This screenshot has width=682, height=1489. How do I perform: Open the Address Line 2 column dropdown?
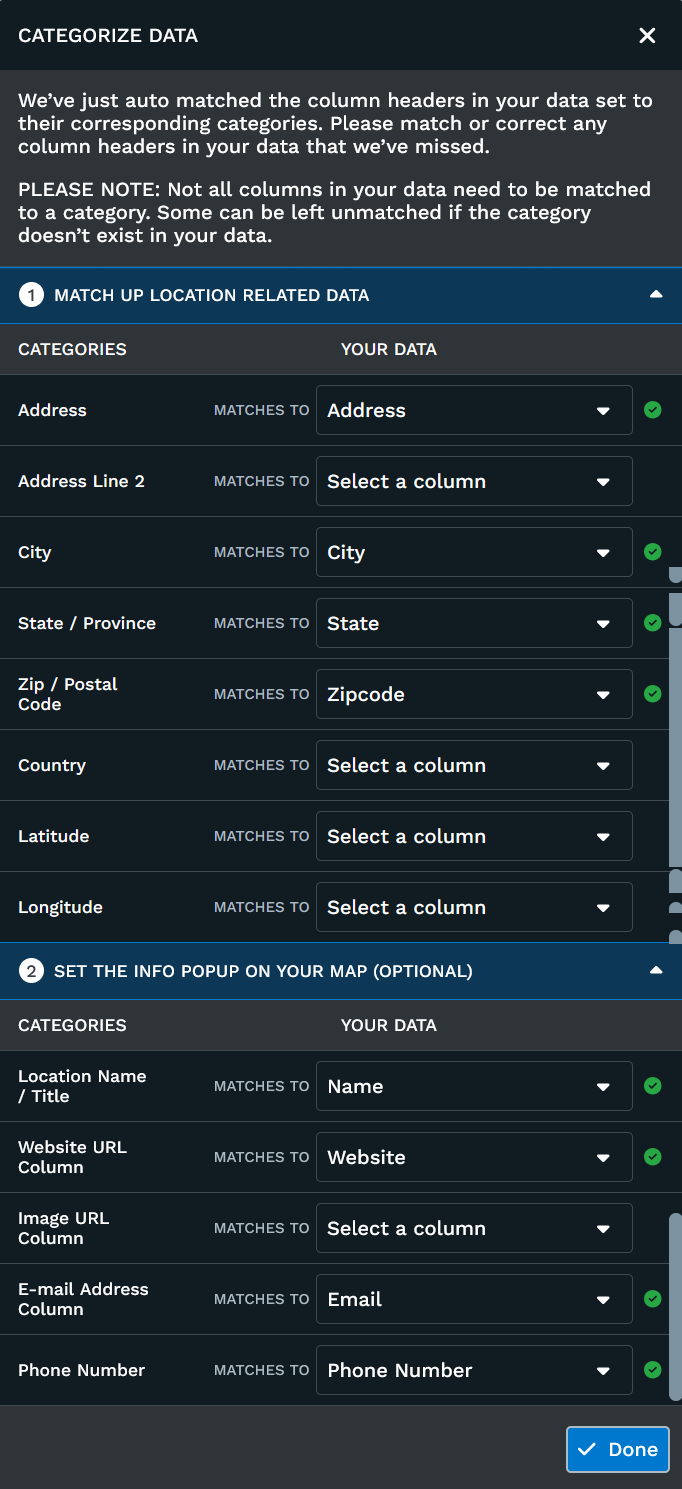coord(474,481)
